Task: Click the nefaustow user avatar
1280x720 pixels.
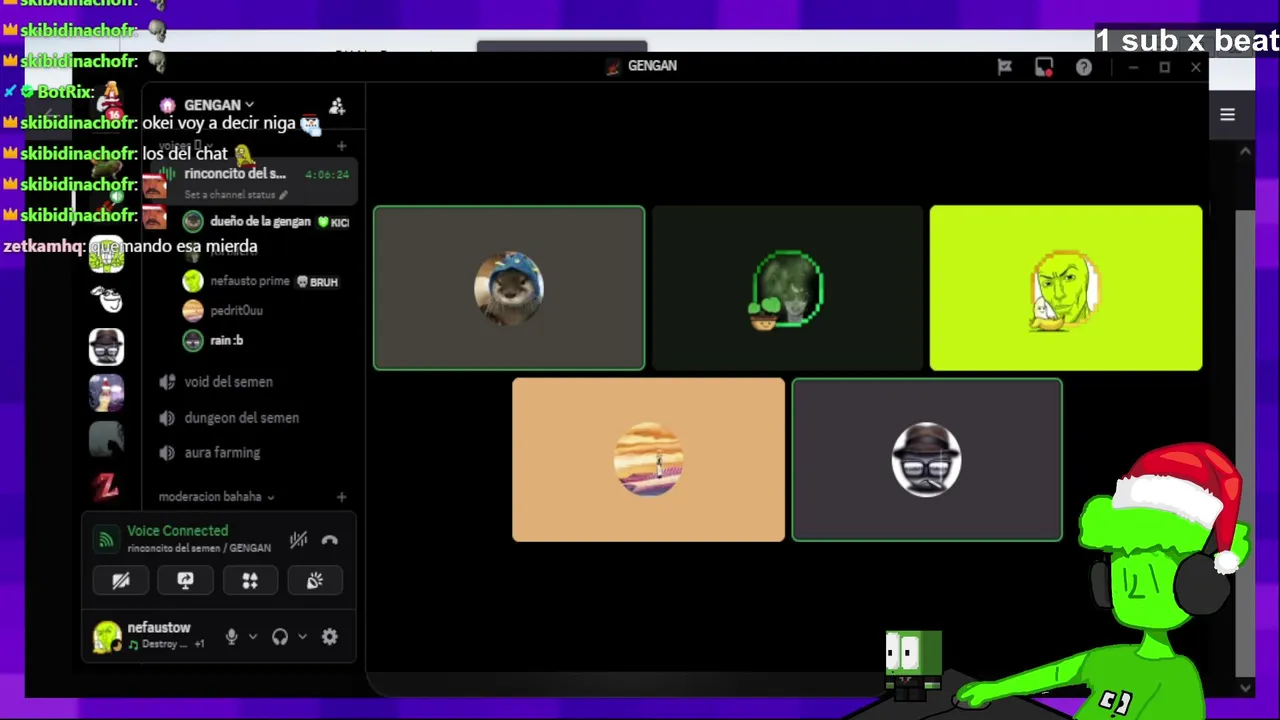Action: (107, 636)
